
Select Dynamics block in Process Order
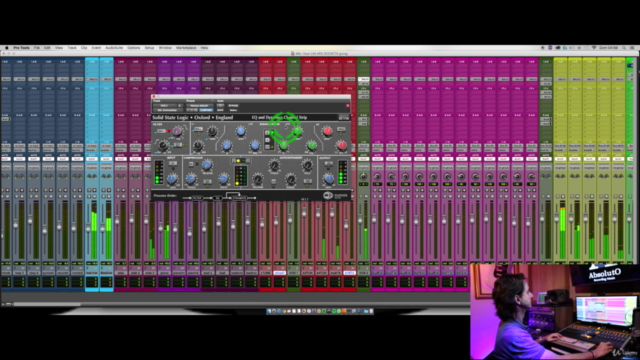(x=239, y=198)
